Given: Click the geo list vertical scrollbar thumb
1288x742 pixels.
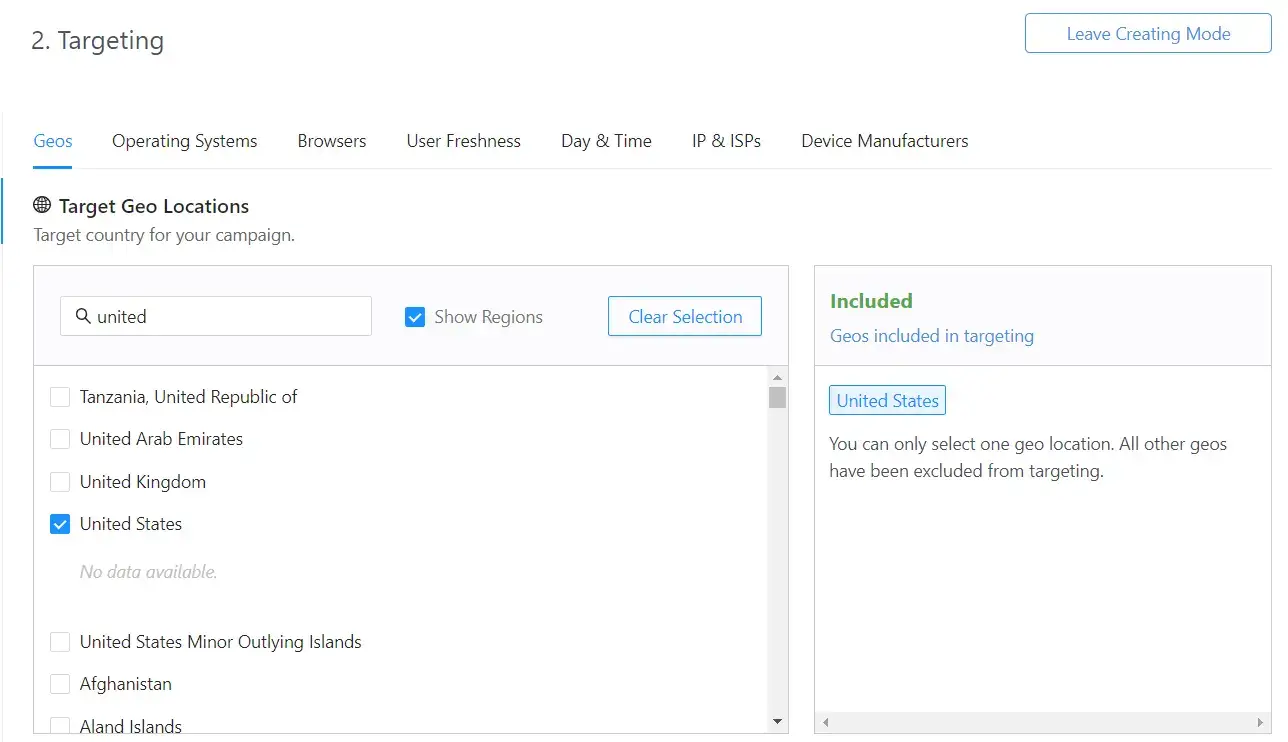Looking at the screenshot, I should (x=777, y=397).
